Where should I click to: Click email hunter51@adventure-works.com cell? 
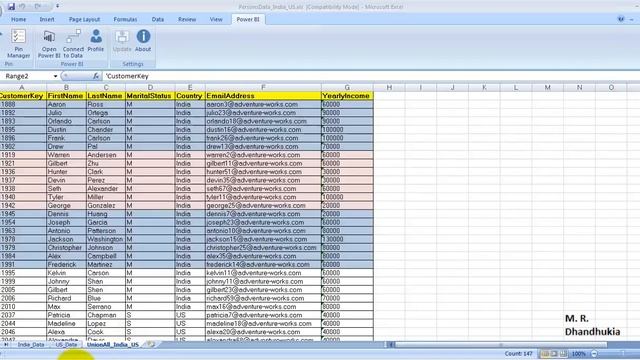click(x=263, y=172)
